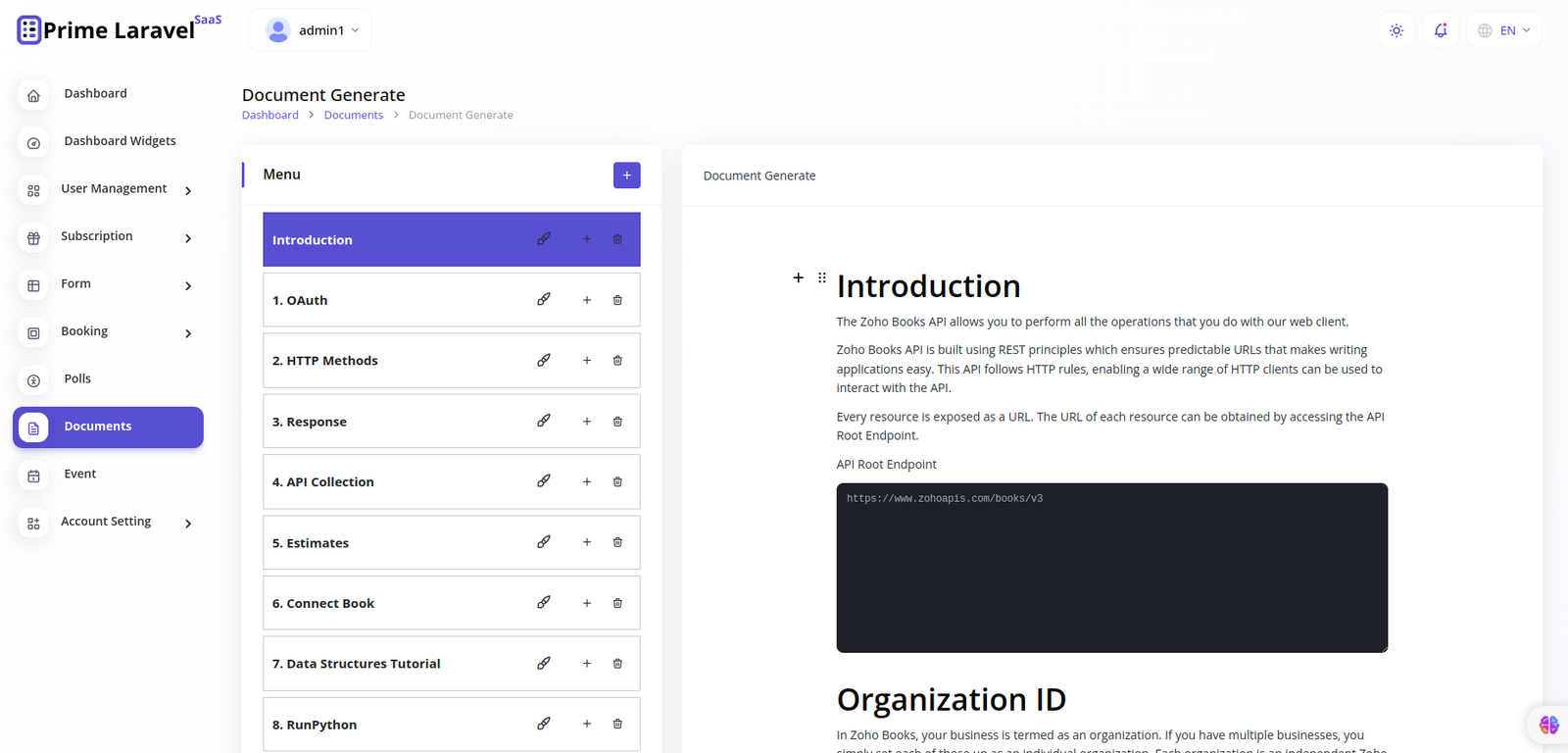This screenshot has height=753, width=1568.
Task: Toggle the light/dark theme sun icon
Action: 1396,30
